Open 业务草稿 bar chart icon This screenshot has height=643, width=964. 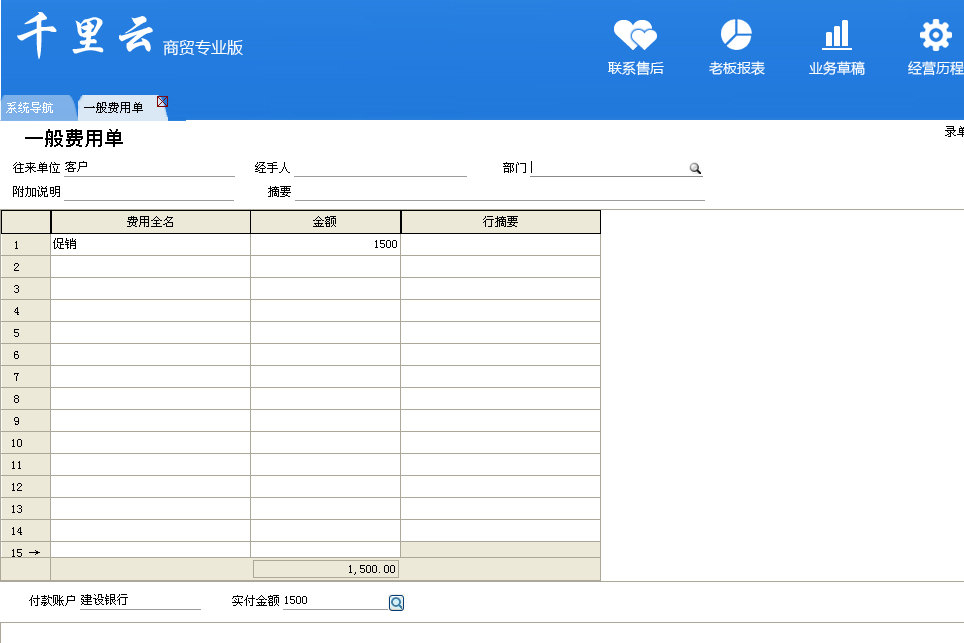coord(836,36)
